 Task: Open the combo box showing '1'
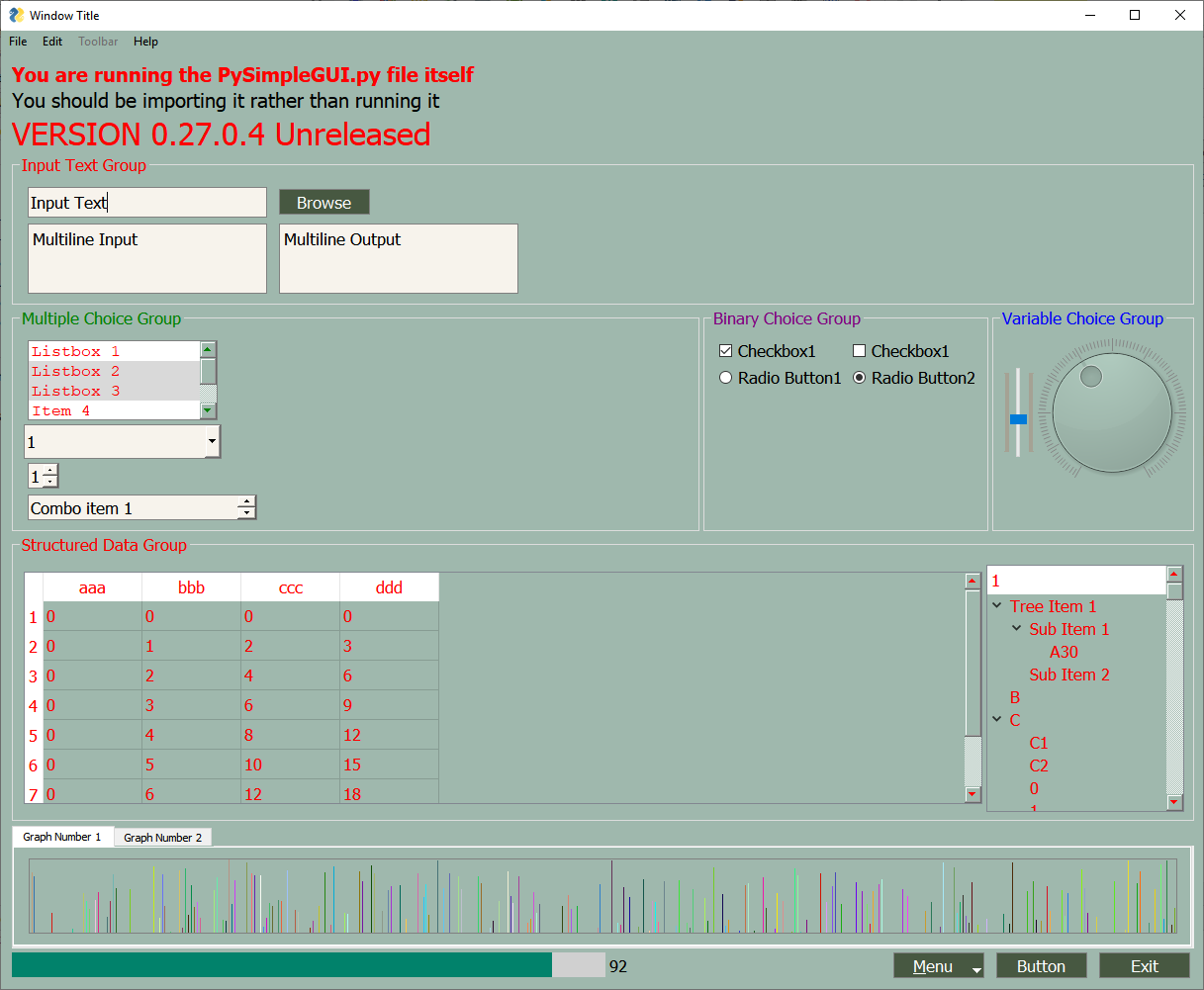(211, 441)
